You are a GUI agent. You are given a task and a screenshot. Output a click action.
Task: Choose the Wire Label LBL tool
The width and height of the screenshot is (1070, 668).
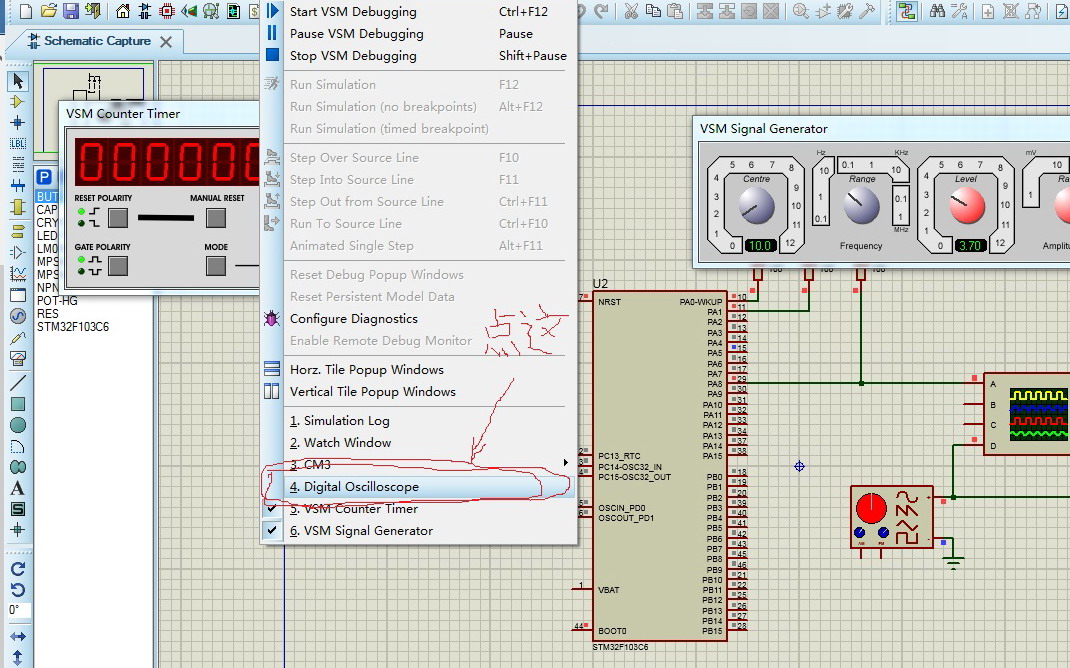(17, 143)
